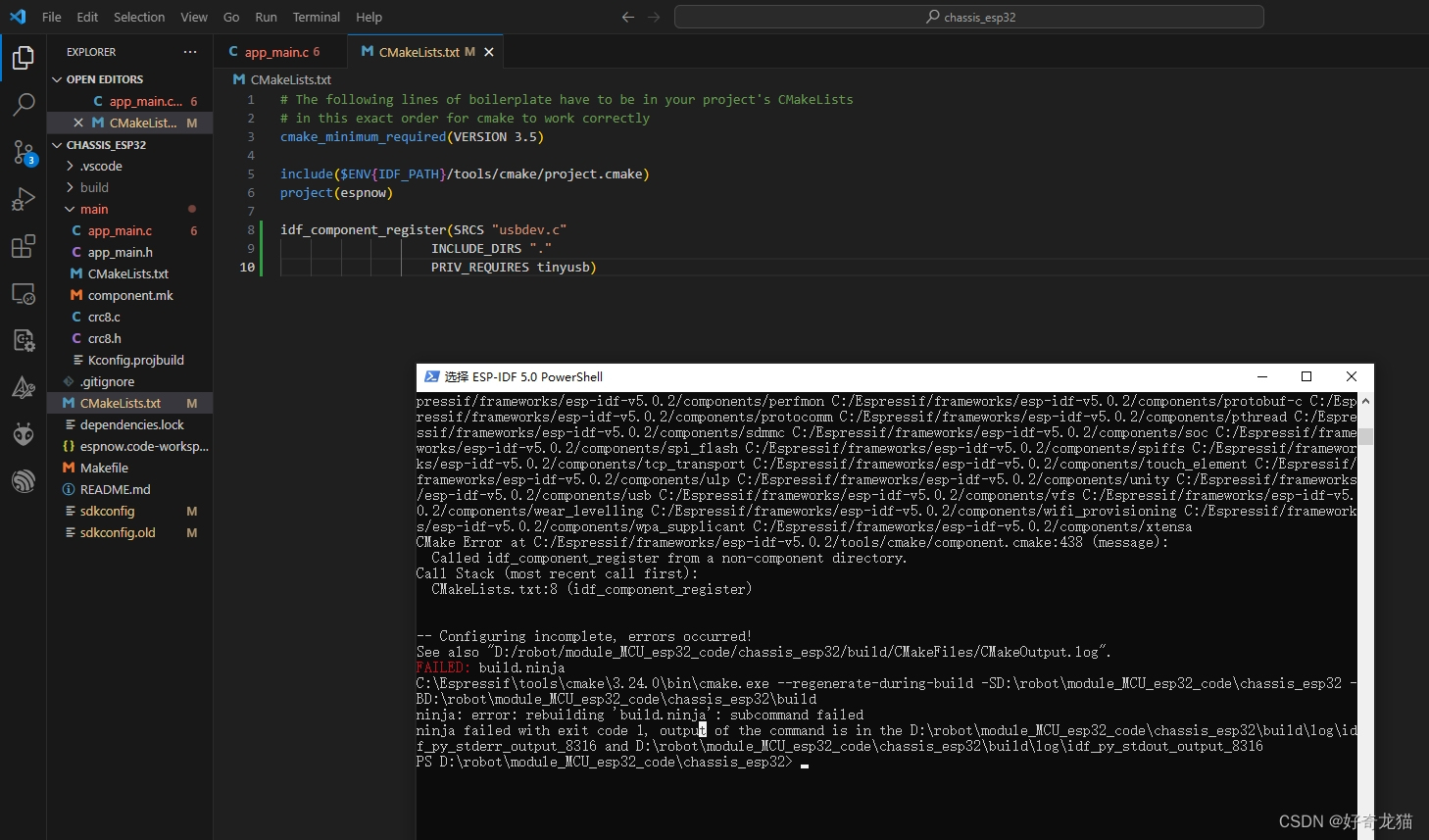This screenshot has height=840, width=1429.
Task: Select root CMakeLists.txt in explorer tree
Action: tap(129, 404)
